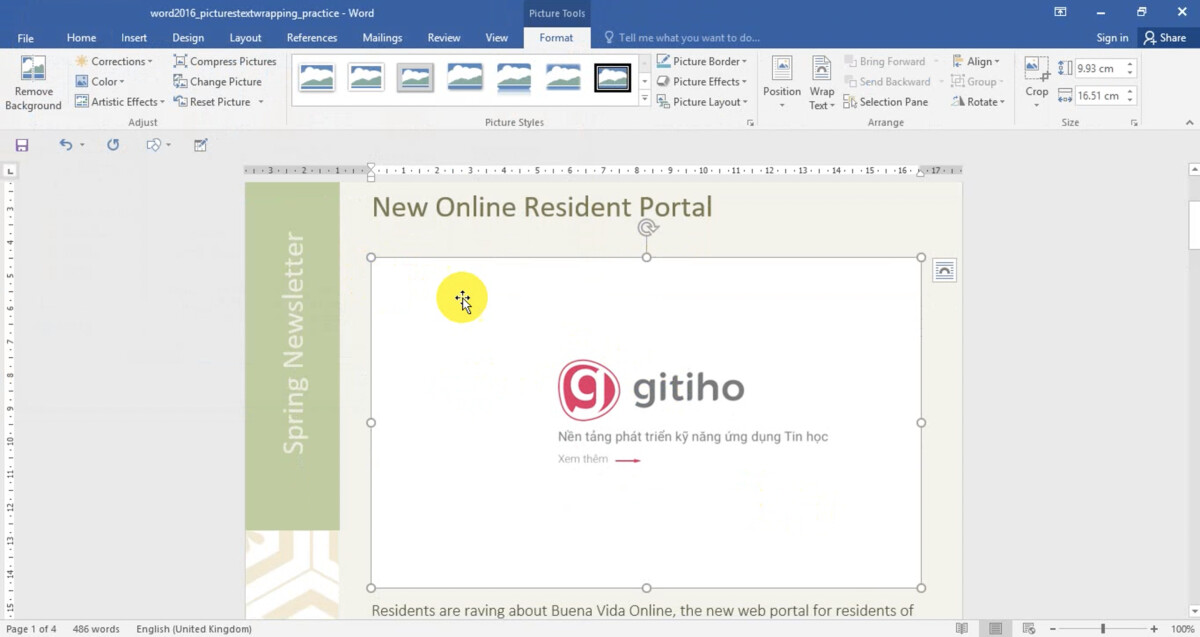This screenshot has height=637, width=1200.
Task: Open Picture Layout dropdown
Action: tap(702, 102)
